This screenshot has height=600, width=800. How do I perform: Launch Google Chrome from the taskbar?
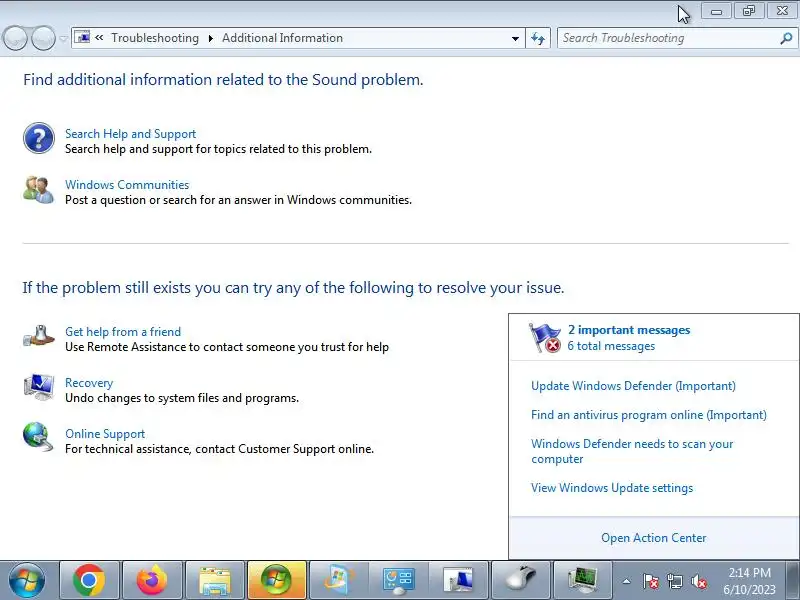[89, 580]
